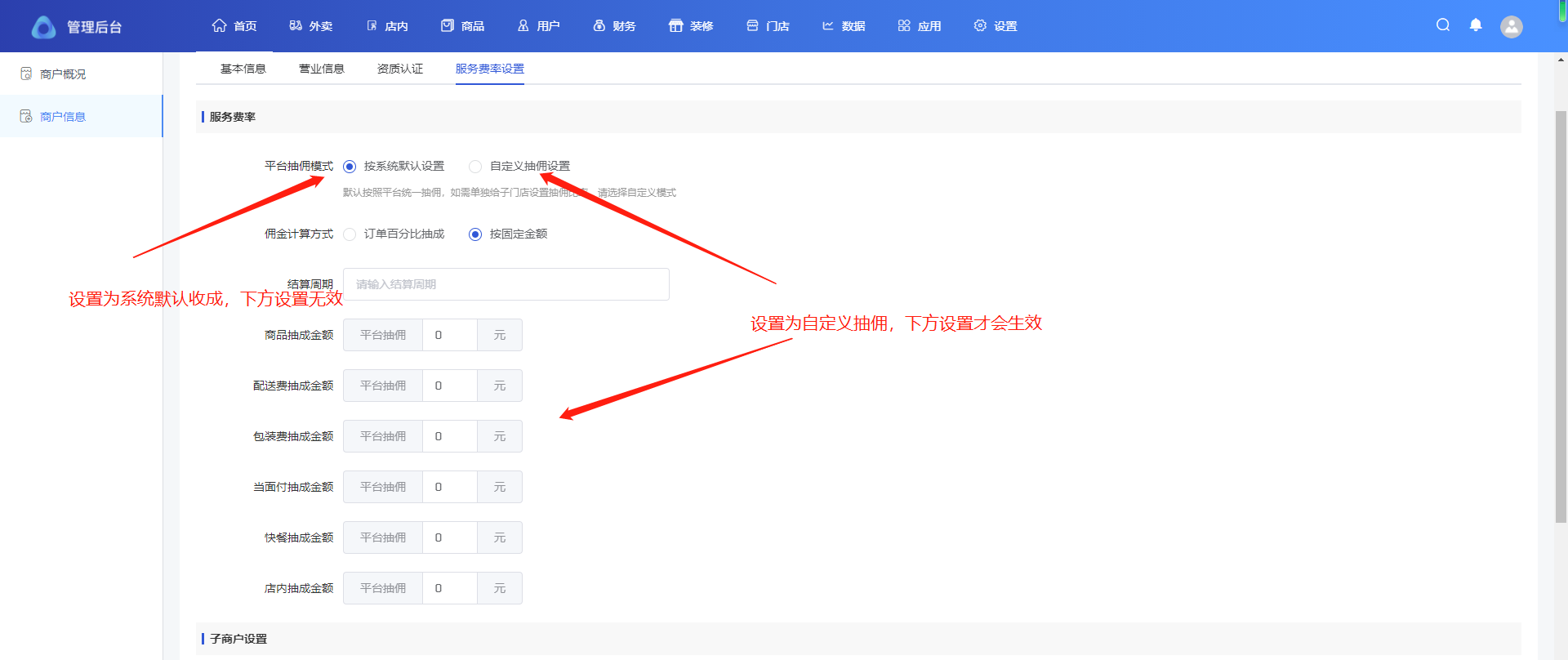The width and height of the screenshot is (1568, 660).
Task: Open the 财务 menu
Action: click(x=614, y=26)
